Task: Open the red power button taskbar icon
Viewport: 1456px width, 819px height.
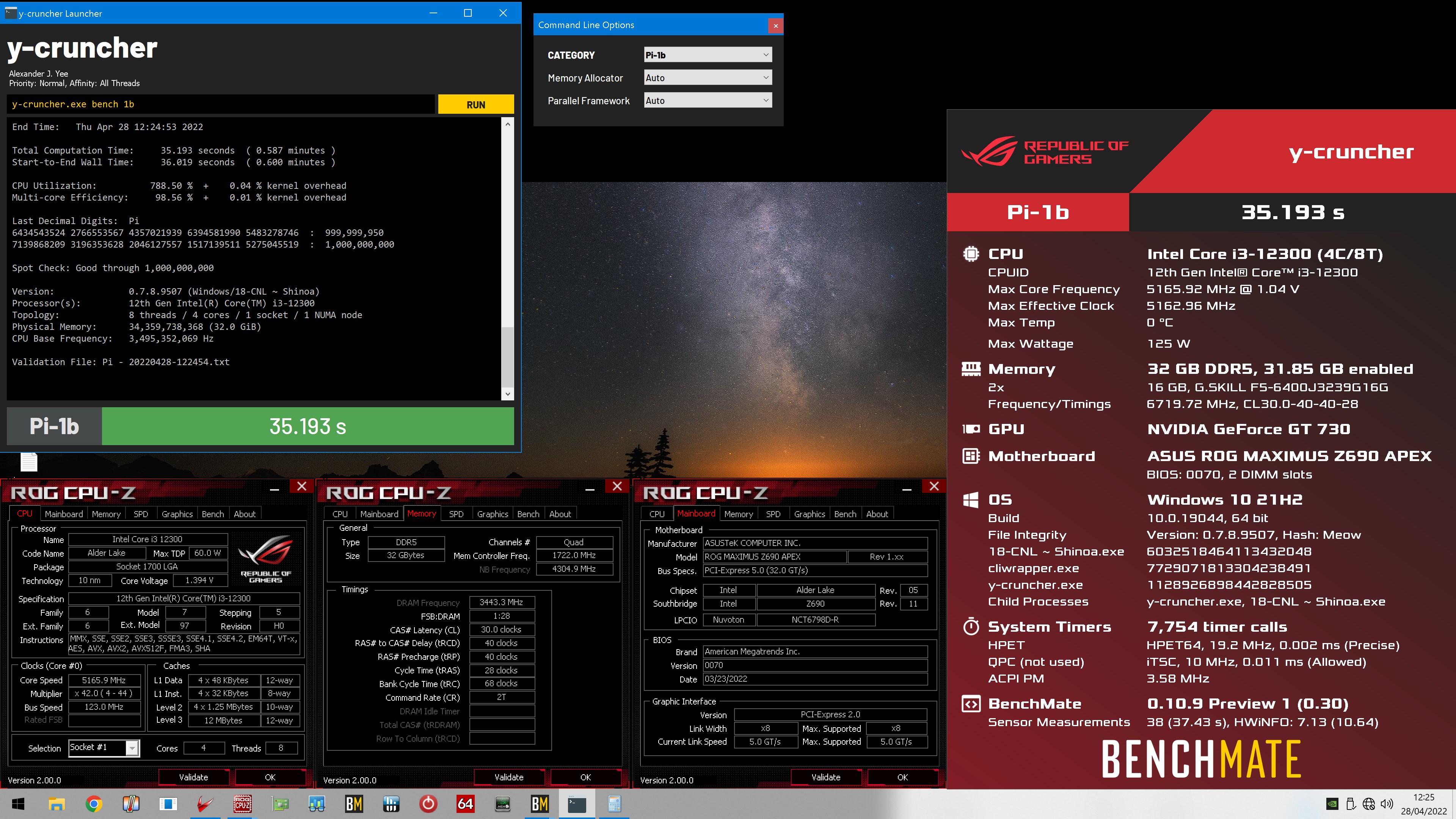Action: (x=428, y=804)
